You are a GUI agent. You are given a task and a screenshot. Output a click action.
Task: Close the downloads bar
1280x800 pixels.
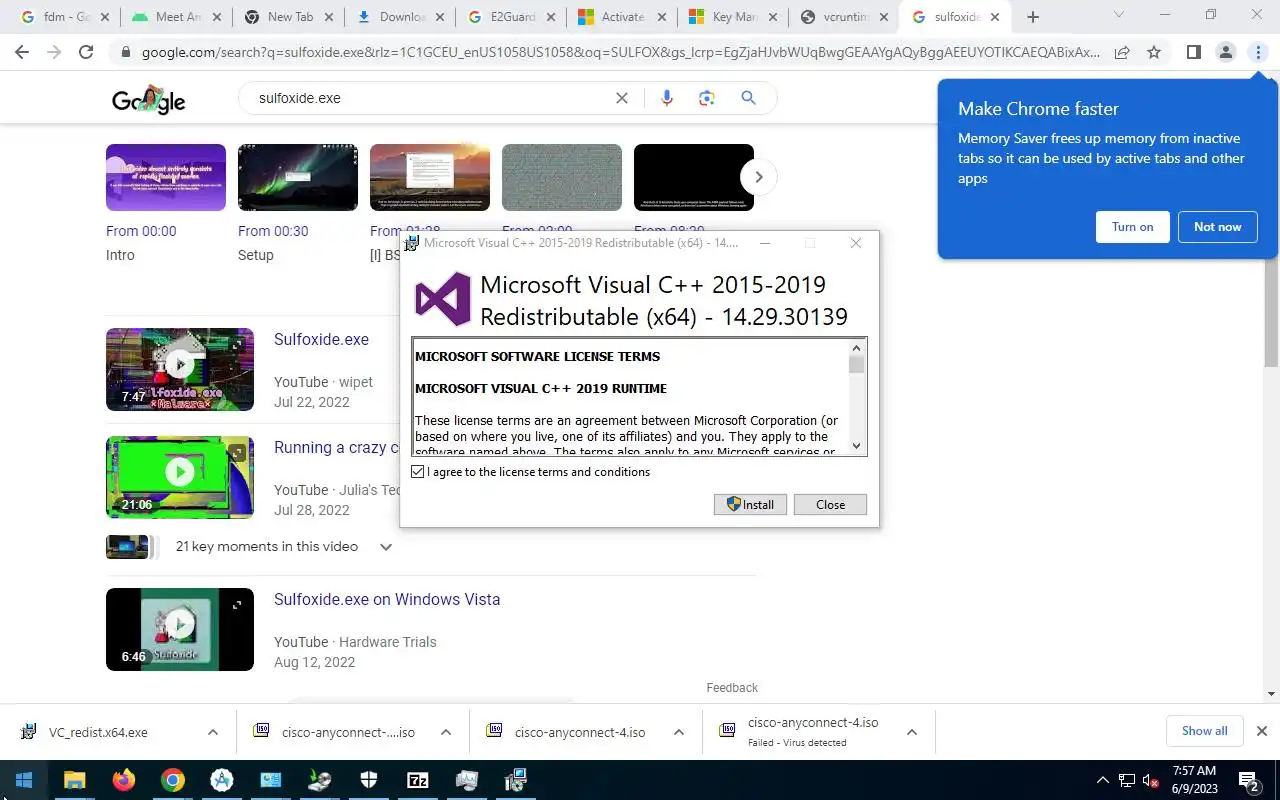(x=1261, y=731)
